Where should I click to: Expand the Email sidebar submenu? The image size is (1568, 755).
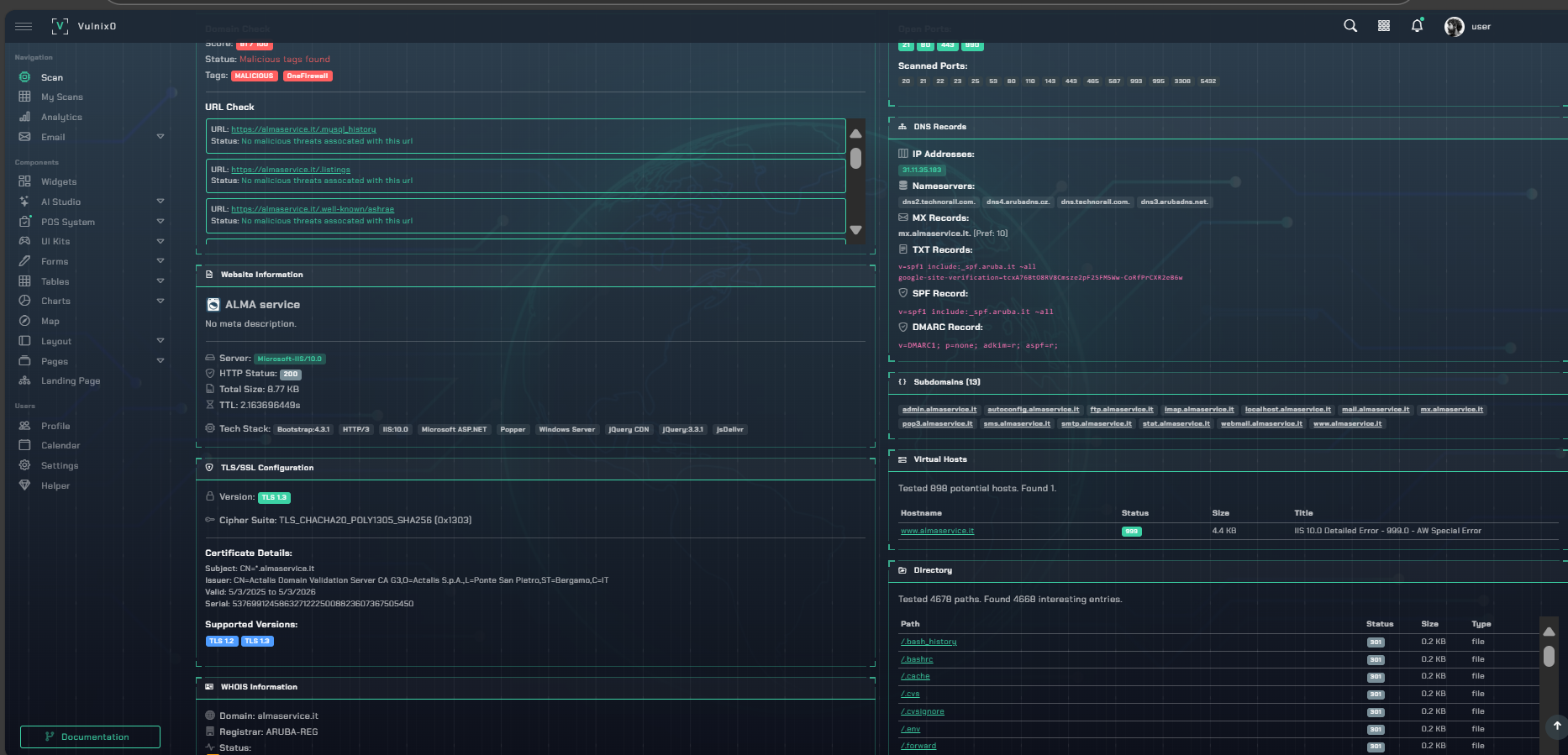160,137
